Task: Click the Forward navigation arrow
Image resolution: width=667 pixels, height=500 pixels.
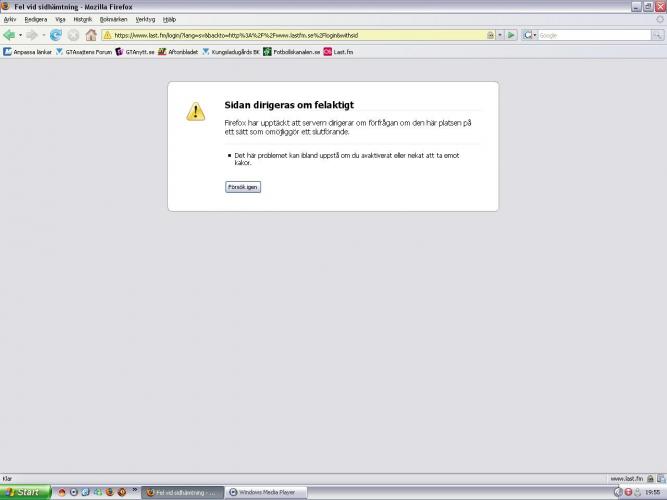Action: (32, 35)
